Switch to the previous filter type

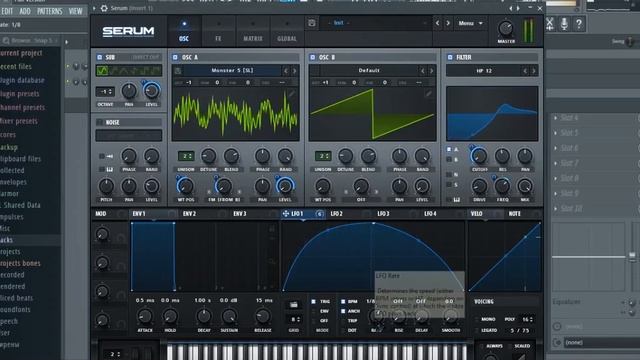[x=525, y=71]
